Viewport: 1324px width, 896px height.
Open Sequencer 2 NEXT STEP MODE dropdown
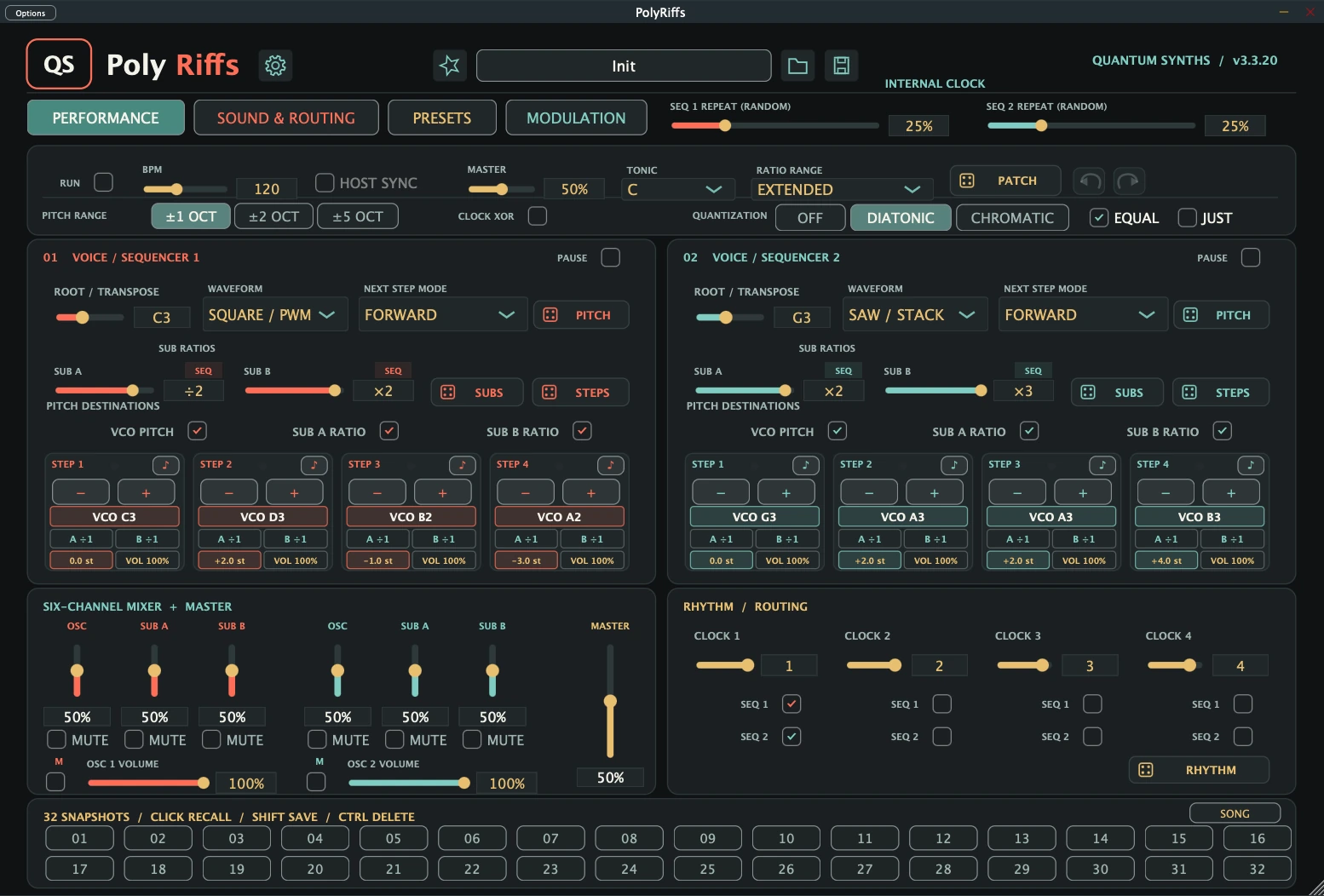pyautogui.click(x=1083, y=314)
